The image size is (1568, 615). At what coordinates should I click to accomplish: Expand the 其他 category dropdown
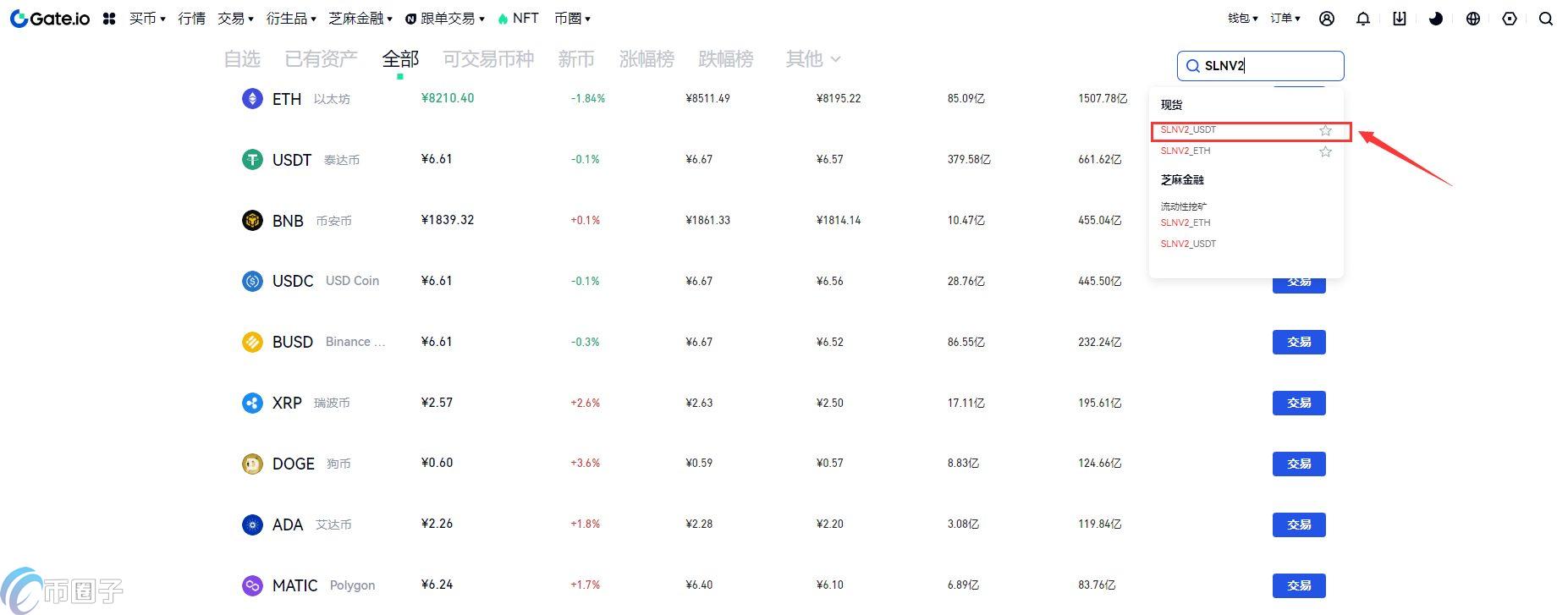[x=812, y=59]
